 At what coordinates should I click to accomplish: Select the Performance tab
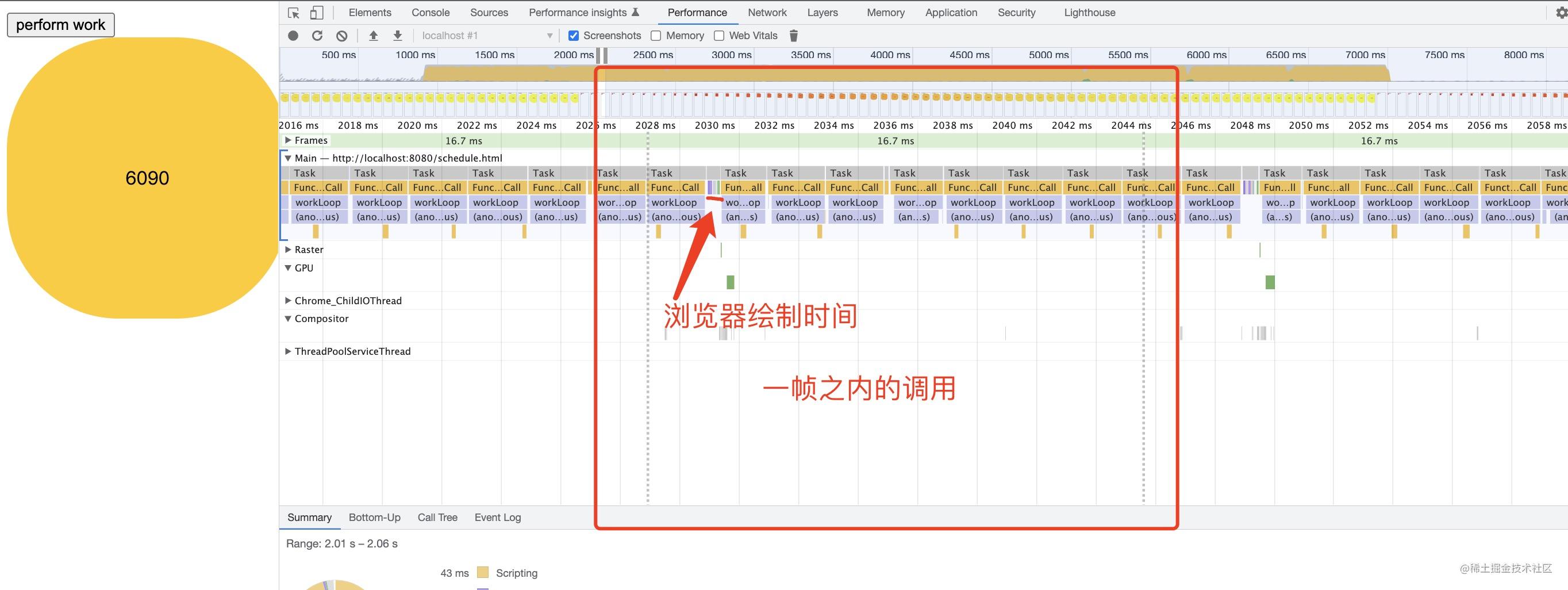point(697,13)
